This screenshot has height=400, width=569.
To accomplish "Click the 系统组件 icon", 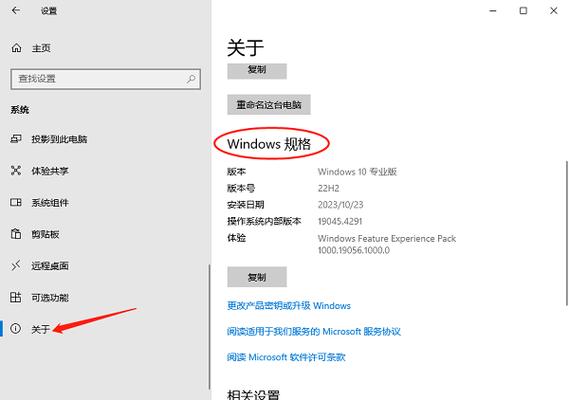I will click(16, 202).
